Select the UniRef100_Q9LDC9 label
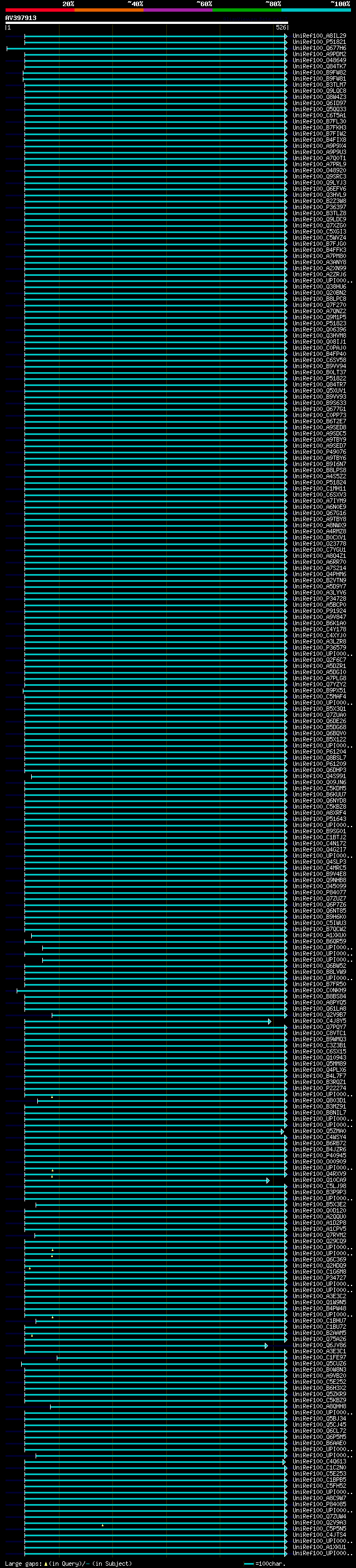The image size is (356, 1568). [x=319, y=219]
